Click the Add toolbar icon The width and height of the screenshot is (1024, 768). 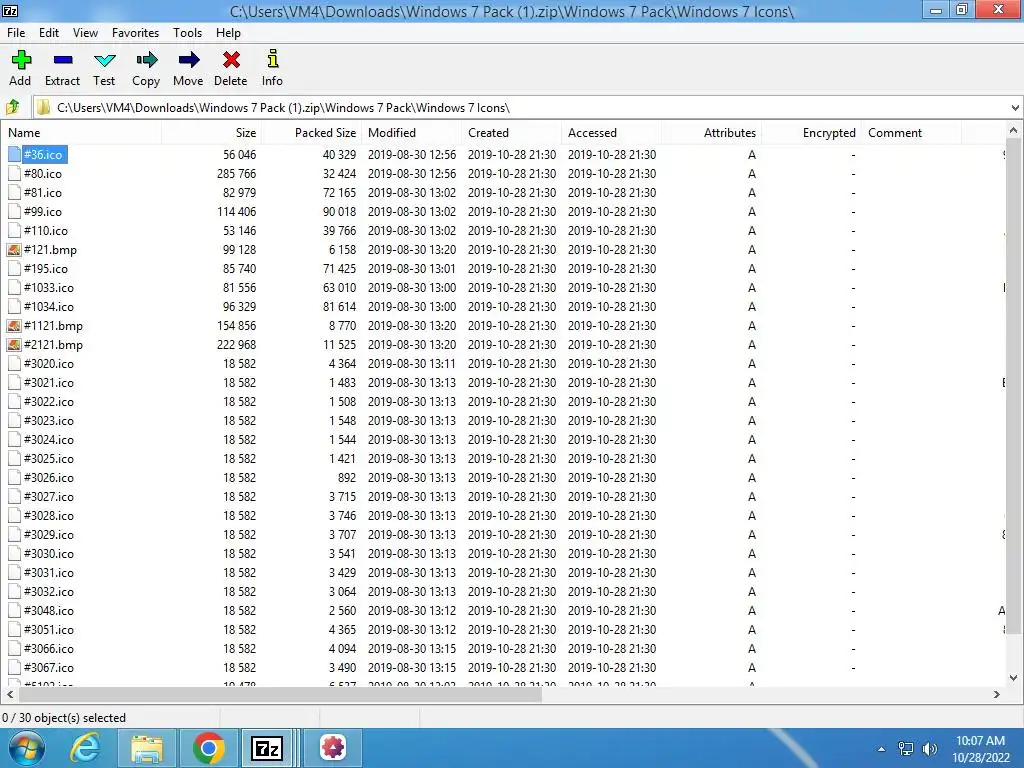(x=21, y=60)
